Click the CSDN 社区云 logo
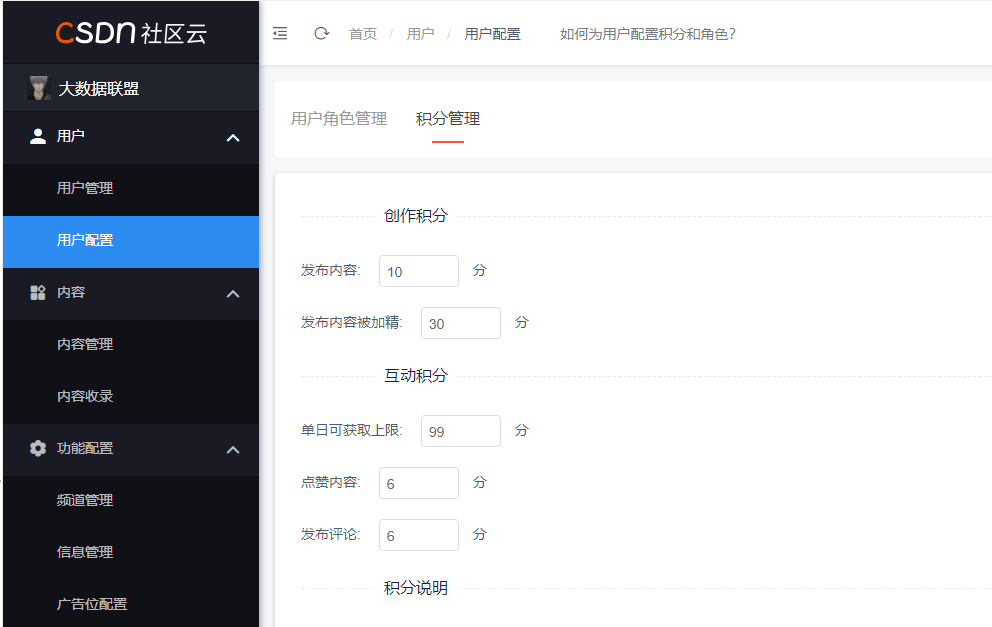This screenshot has width=992, height=627. pyautogui.click(x=131, y=33)
